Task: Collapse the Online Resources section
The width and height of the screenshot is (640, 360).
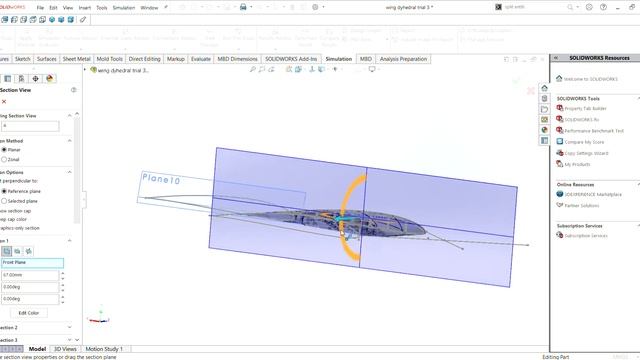Action: coord(638,184)
